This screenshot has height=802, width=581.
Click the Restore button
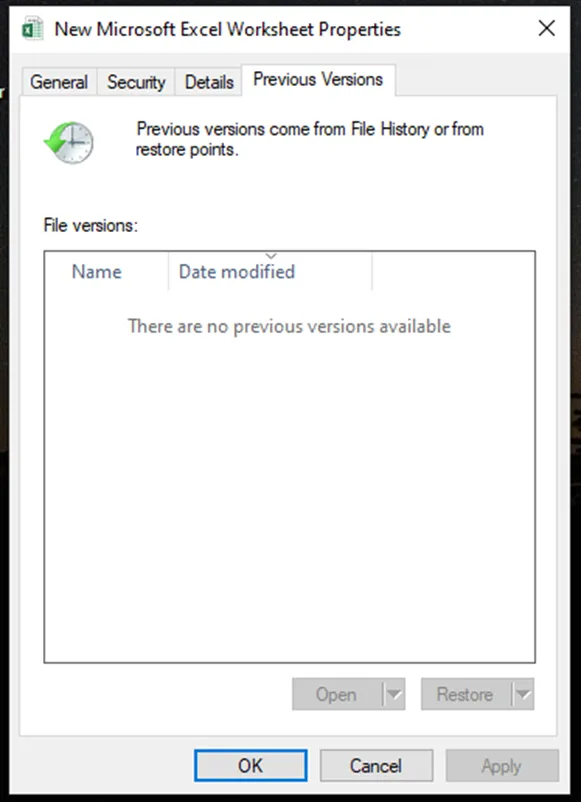[x=466, y=694]
